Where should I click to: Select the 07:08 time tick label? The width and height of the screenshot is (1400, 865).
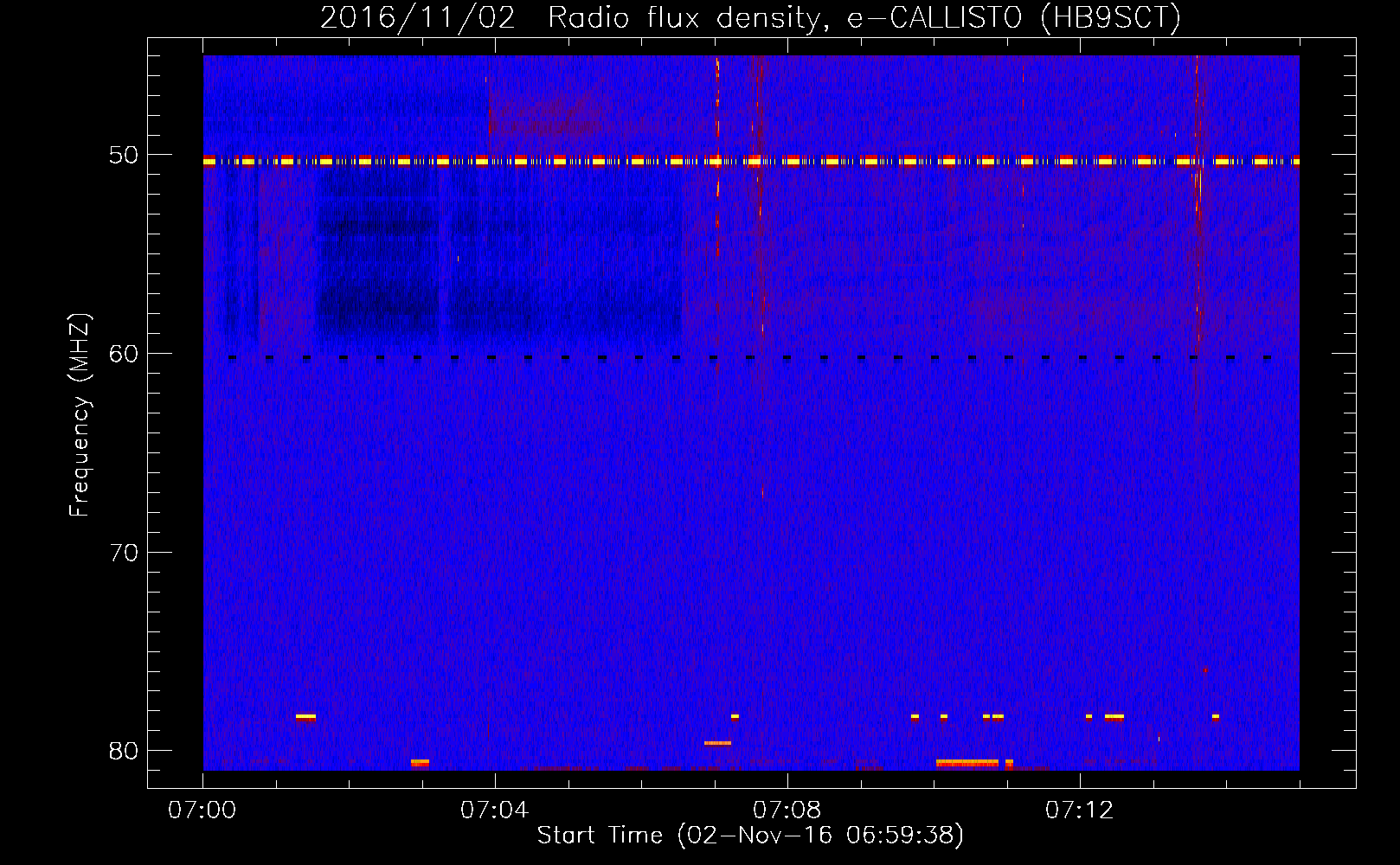point(787,811)
